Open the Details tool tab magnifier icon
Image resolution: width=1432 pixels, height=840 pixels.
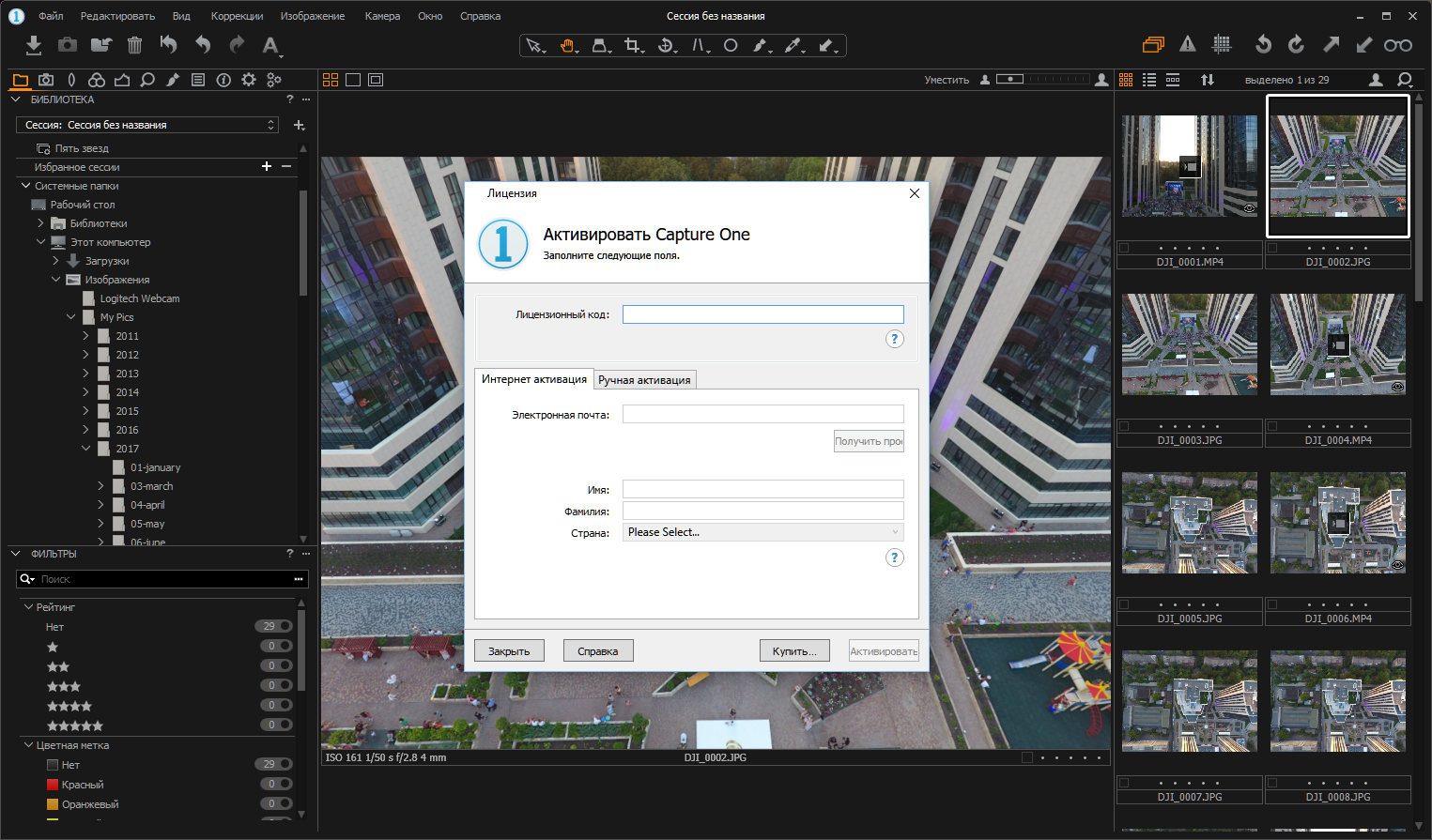147,80
